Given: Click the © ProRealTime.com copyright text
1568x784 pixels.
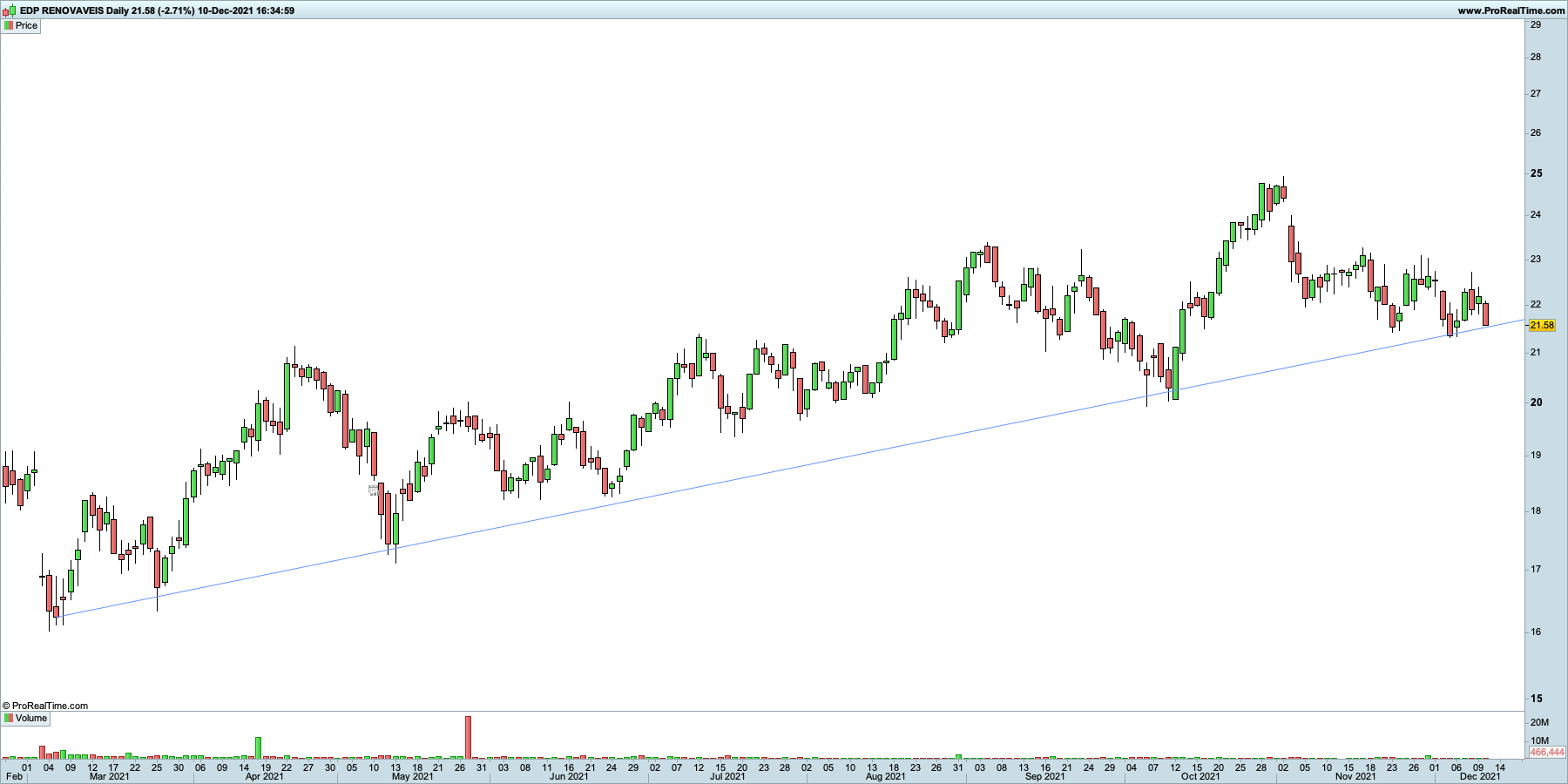Looking at the screenshot, I should point(45,706).
